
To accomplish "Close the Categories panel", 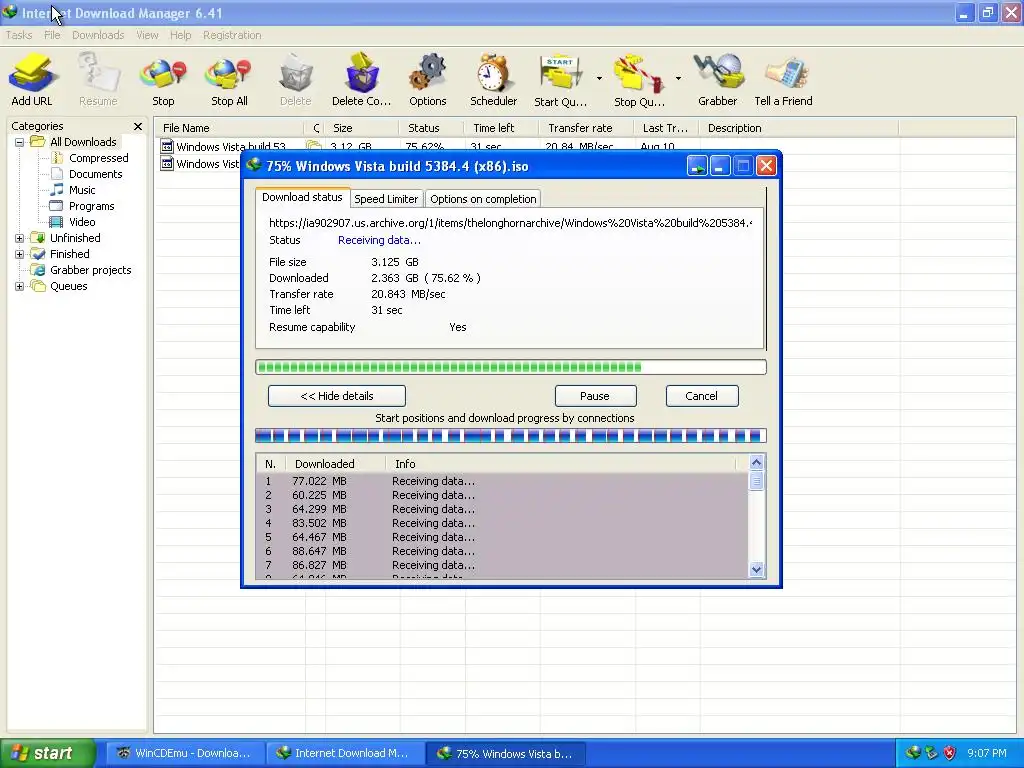I will (138, 126).
